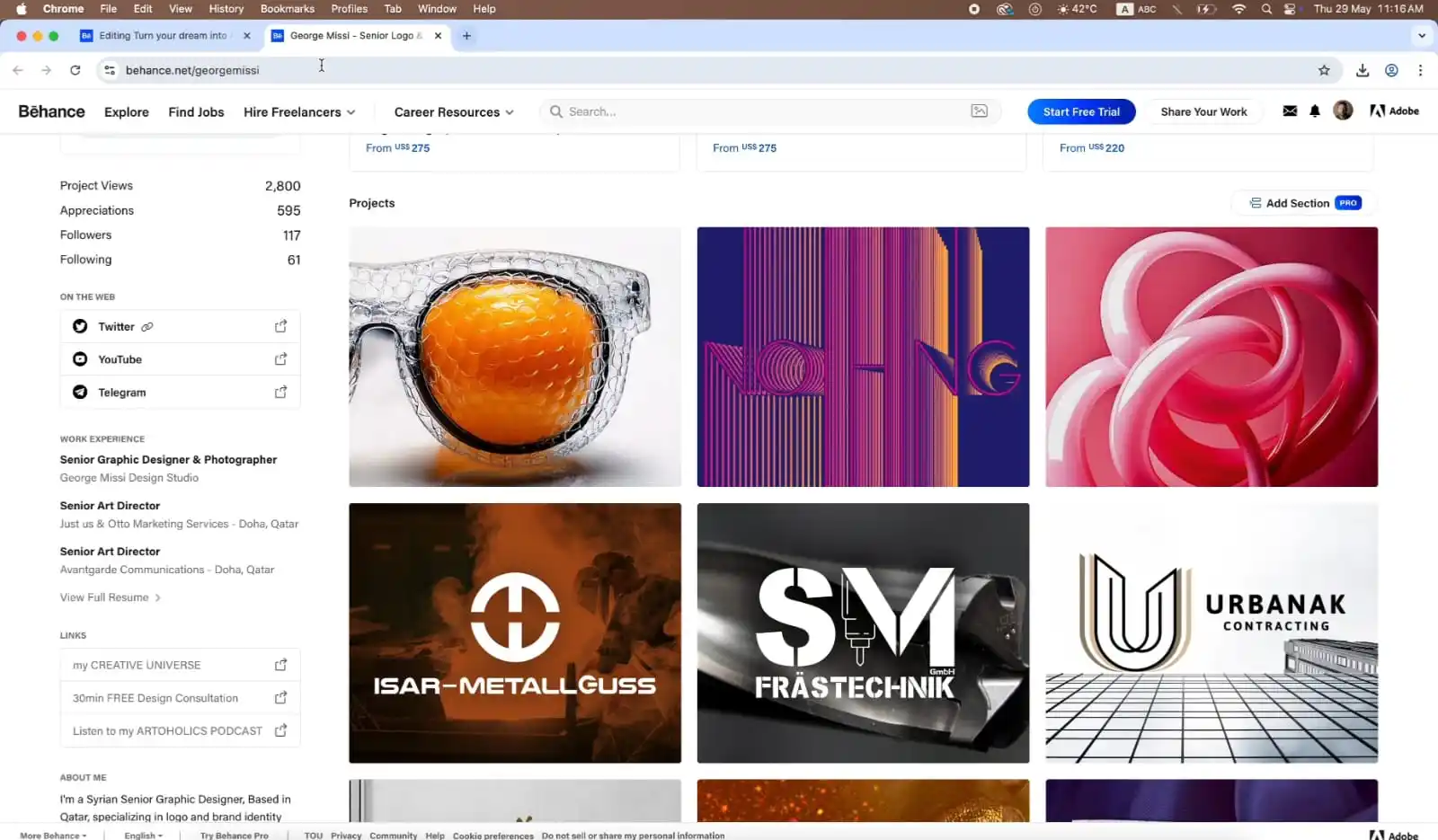Open the orange glasses project thumbnail
This screenshot has width=1438, height=840.
coord(515,357)
